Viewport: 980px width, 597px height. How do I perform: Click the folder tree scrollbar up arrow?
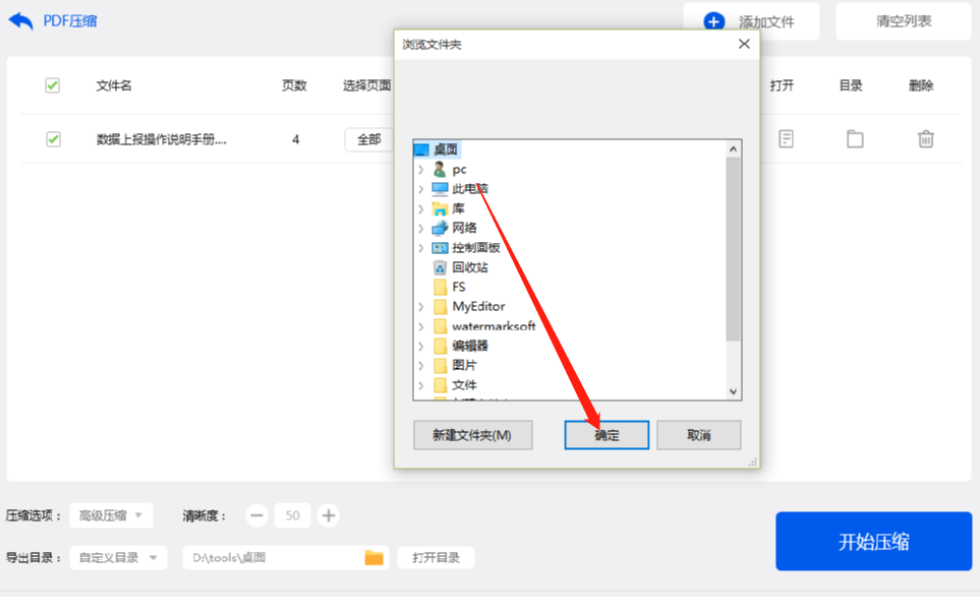(x=733, y=149)
